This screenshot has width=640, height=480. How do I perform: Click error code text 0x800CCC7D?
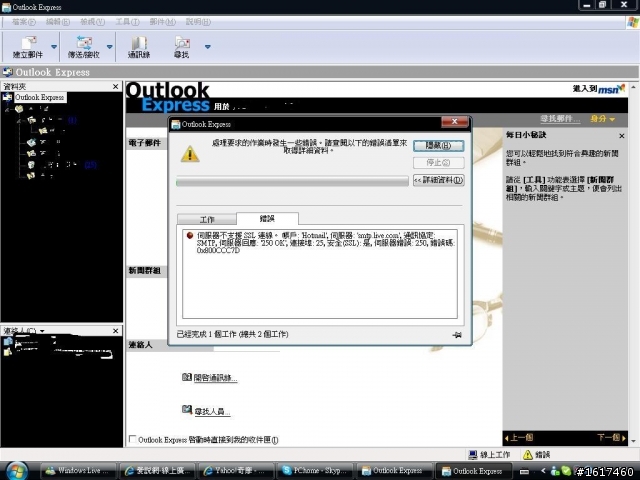[x=218, y=250]
